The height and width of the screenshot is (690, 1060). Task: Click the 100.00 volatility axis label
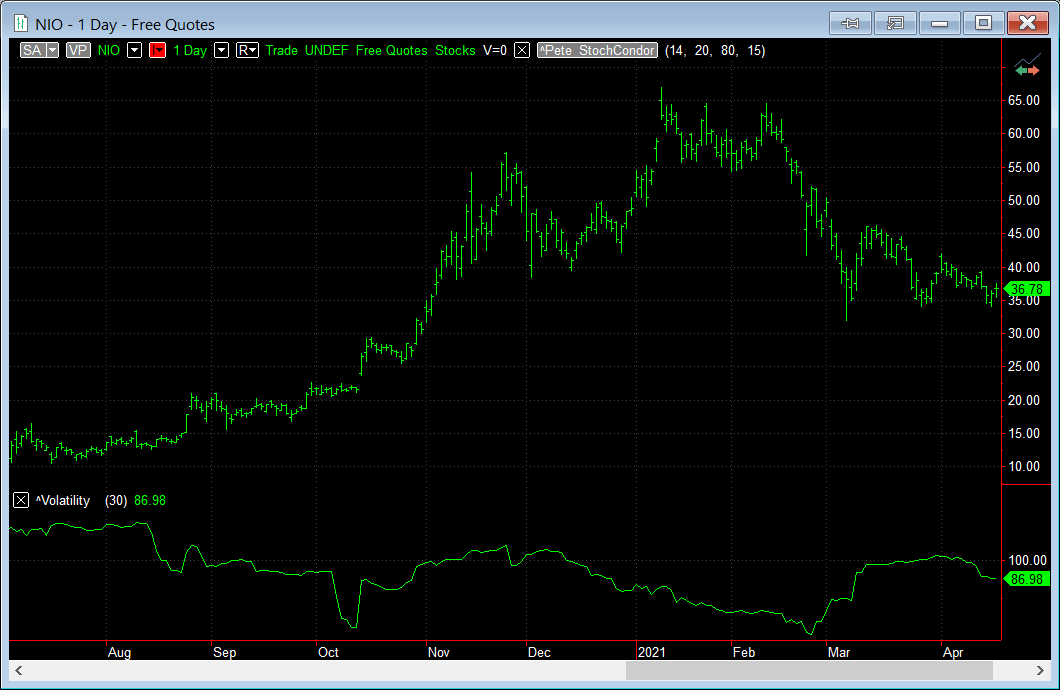pos(1027,560)
